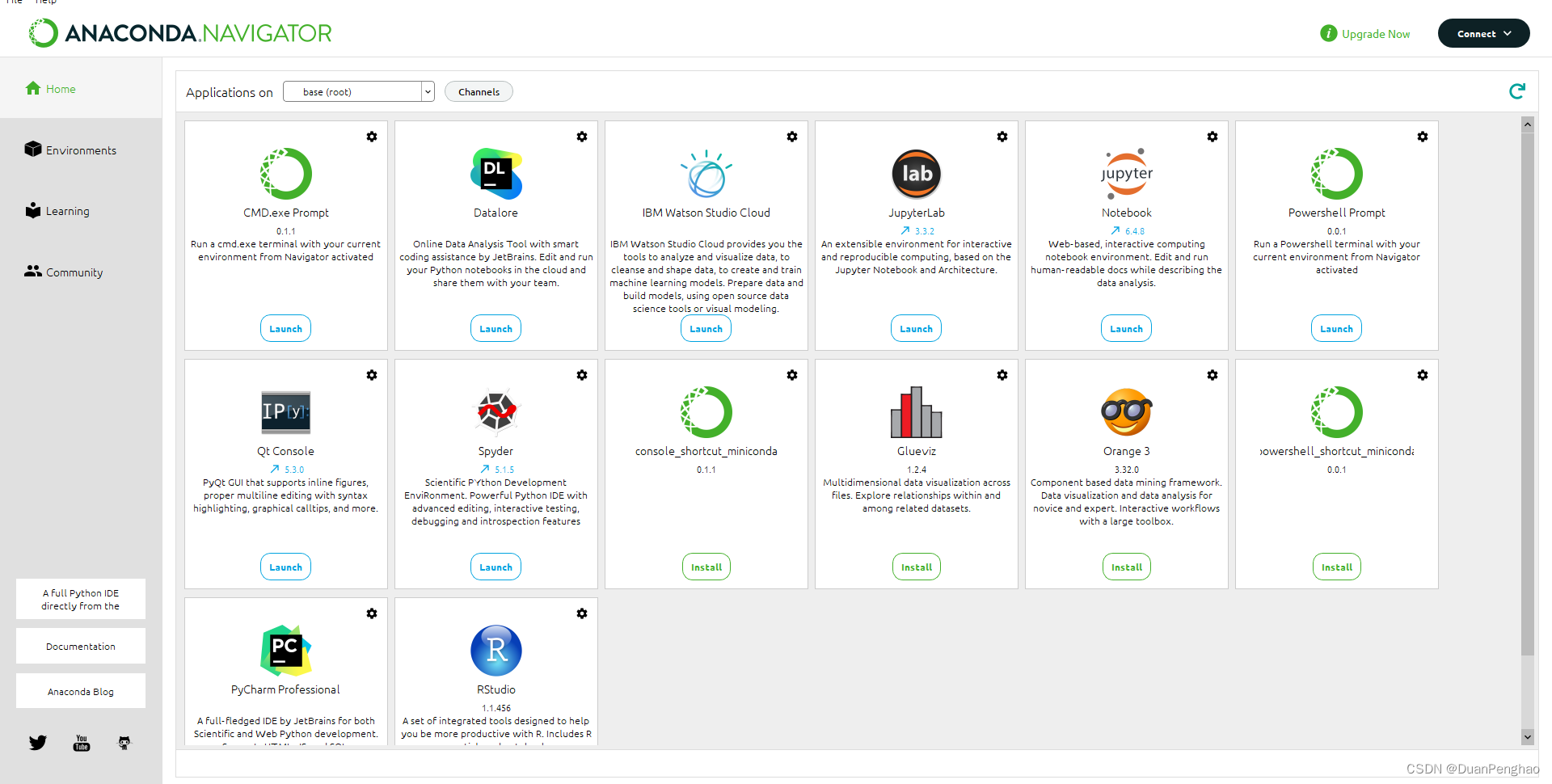This screenshot has height=784, width=1552.
Task: Click the scrollbar up arrow
Action: click(1527, 124)
